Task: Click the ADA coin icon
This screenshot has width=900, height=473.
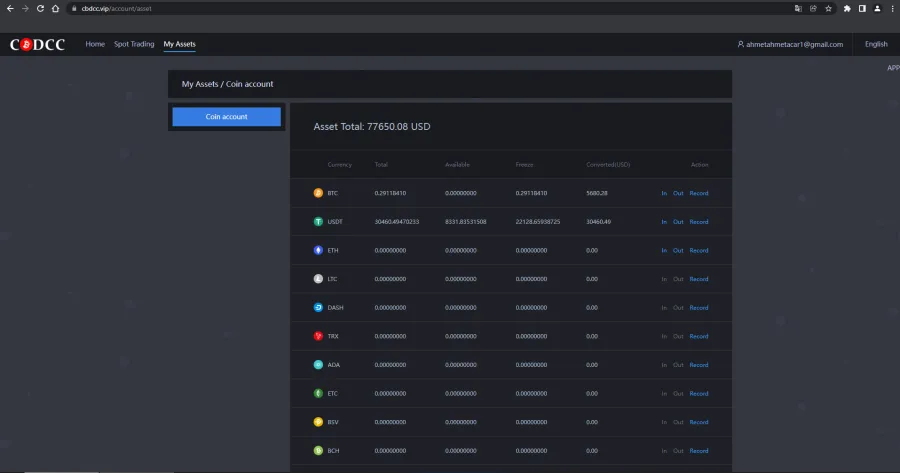Action: (318, 365)
